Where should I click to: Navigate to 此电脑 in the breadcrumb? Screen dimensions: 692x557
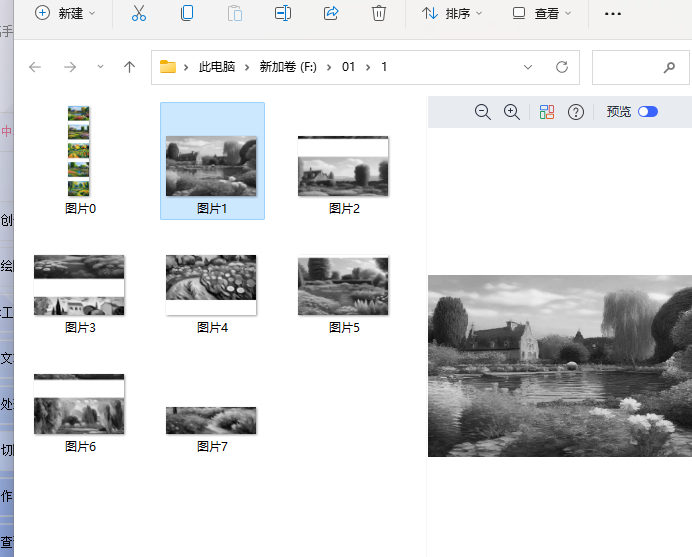coord(217,67)
